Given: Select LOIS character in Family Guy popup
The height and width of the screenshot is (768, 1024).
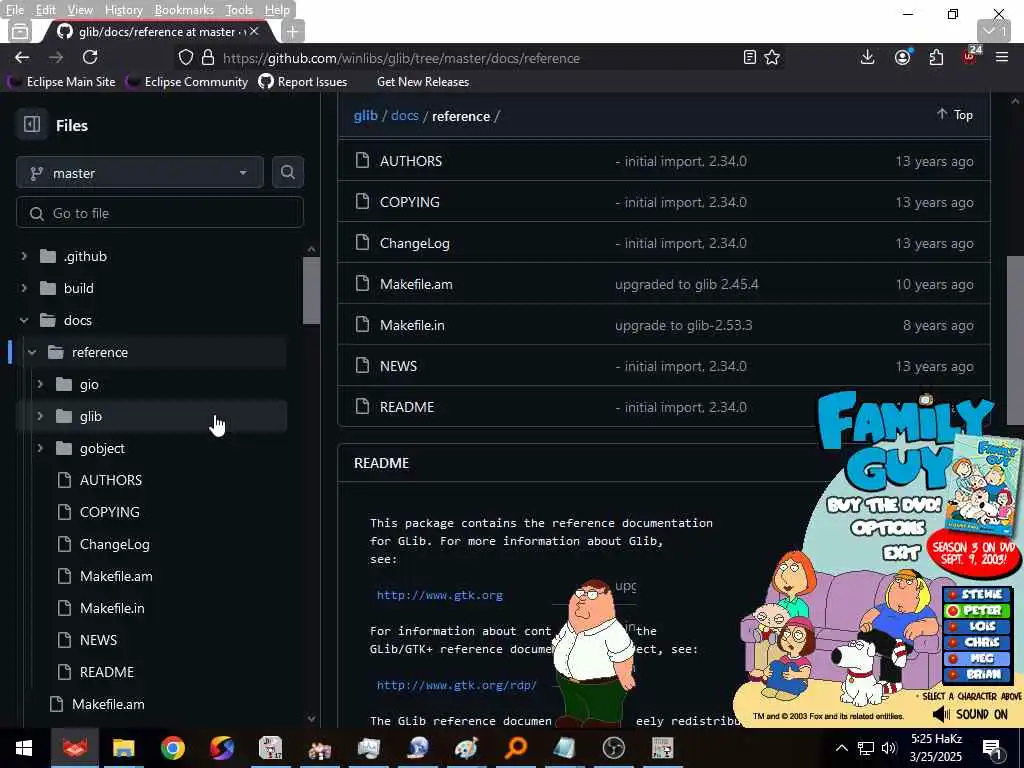Looking at the screenshot, I should (x=977, y=626).
